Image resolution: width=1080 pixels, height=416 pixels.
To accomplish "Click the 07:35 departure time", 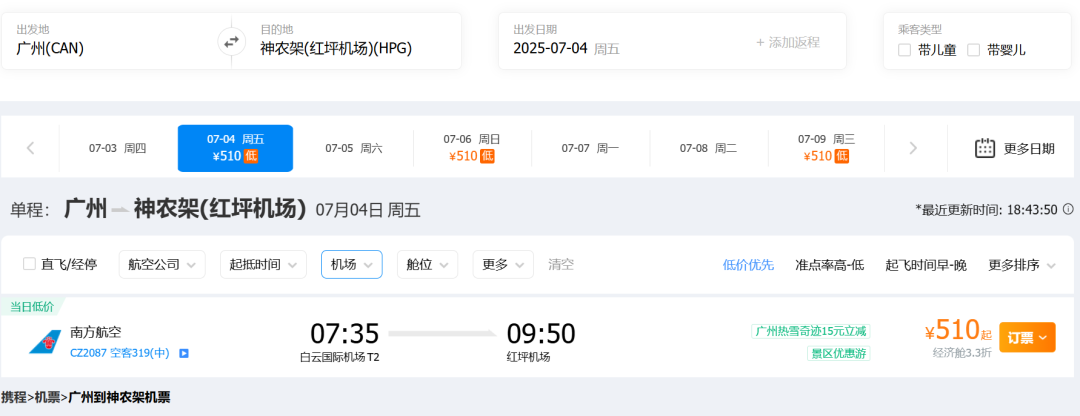I will tap(344, 334).
